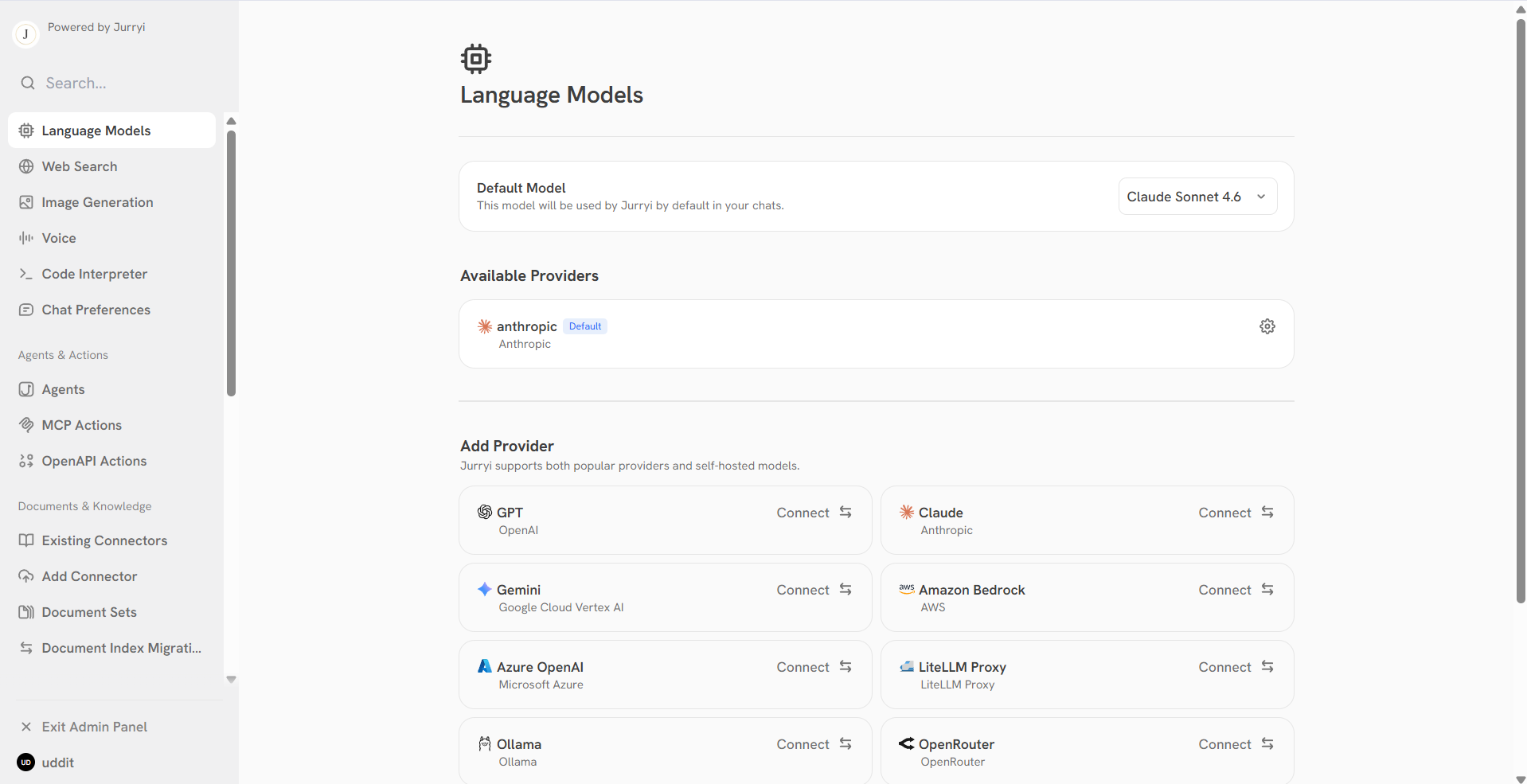Click the GPT connect arrows icon

point(846,513)
